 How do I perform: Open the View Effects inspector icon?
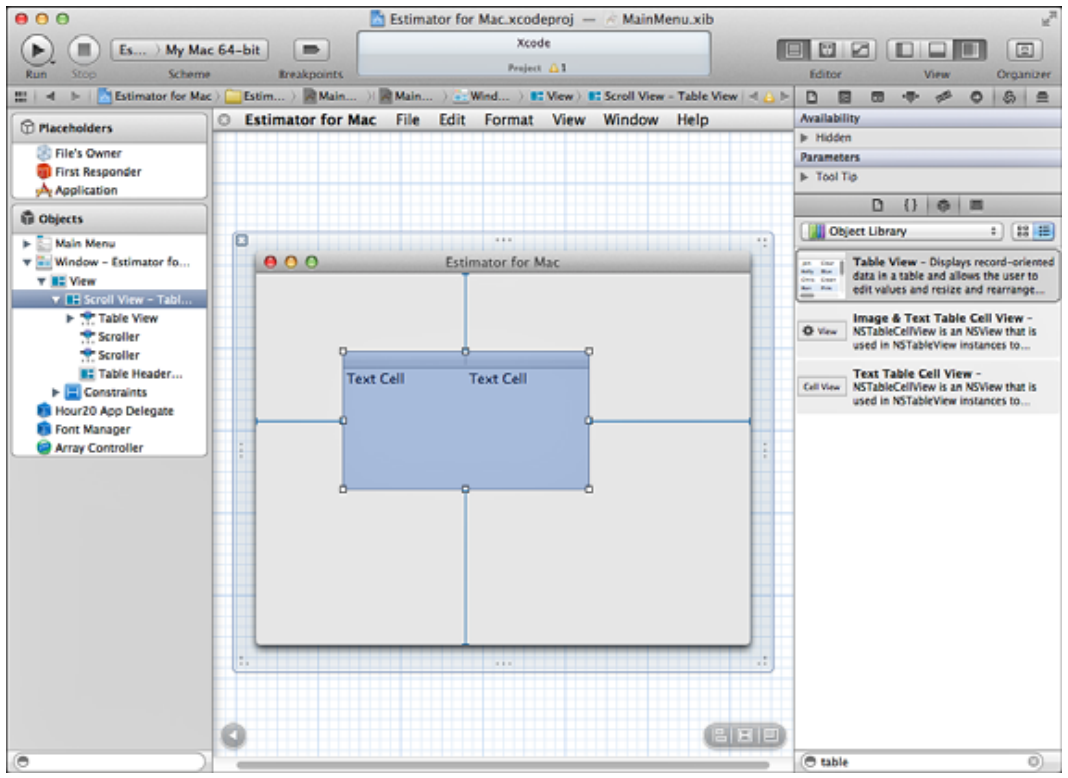[x=1042, y=97]
